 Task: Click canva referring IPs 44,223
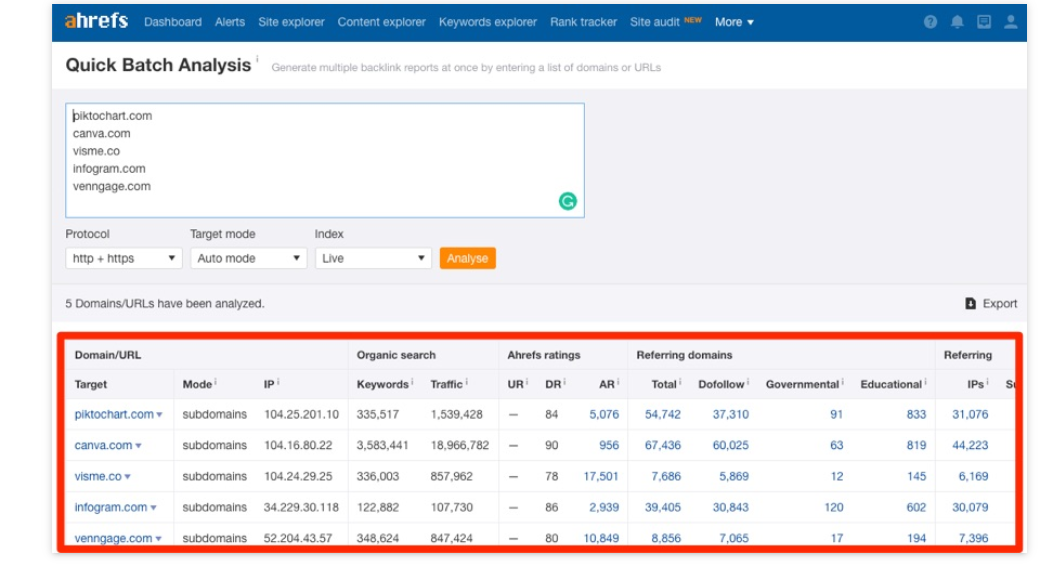[x=970, y=445]
